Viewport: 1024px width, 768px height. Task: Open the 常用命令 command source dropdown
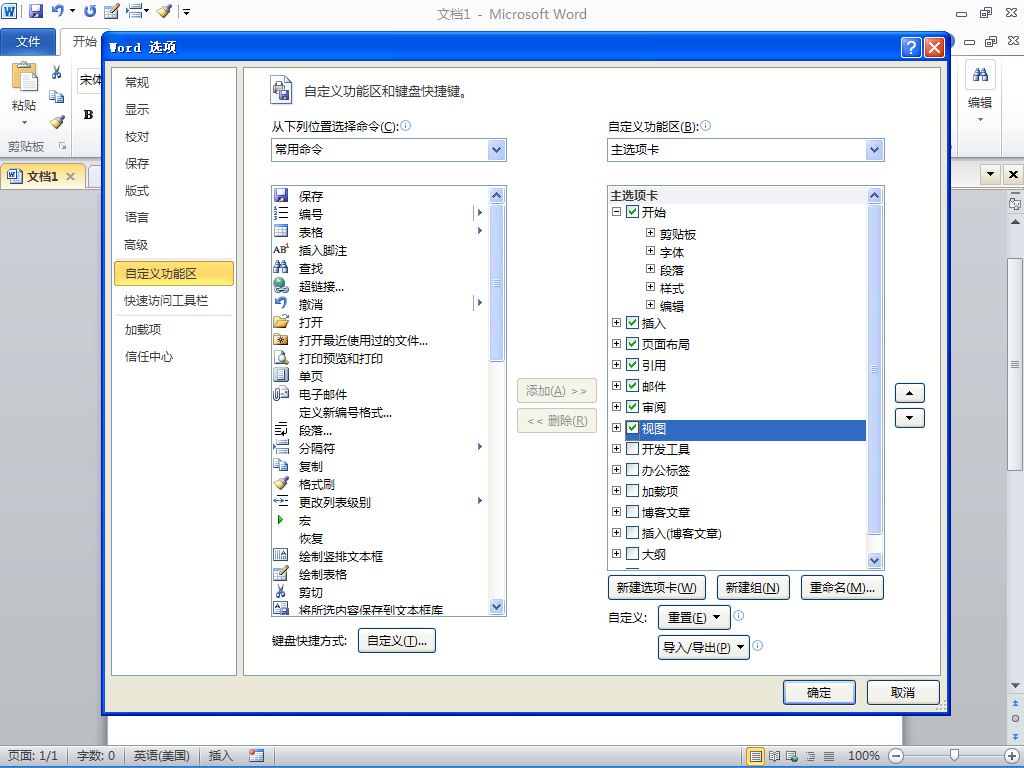click(x=496, y=150)
